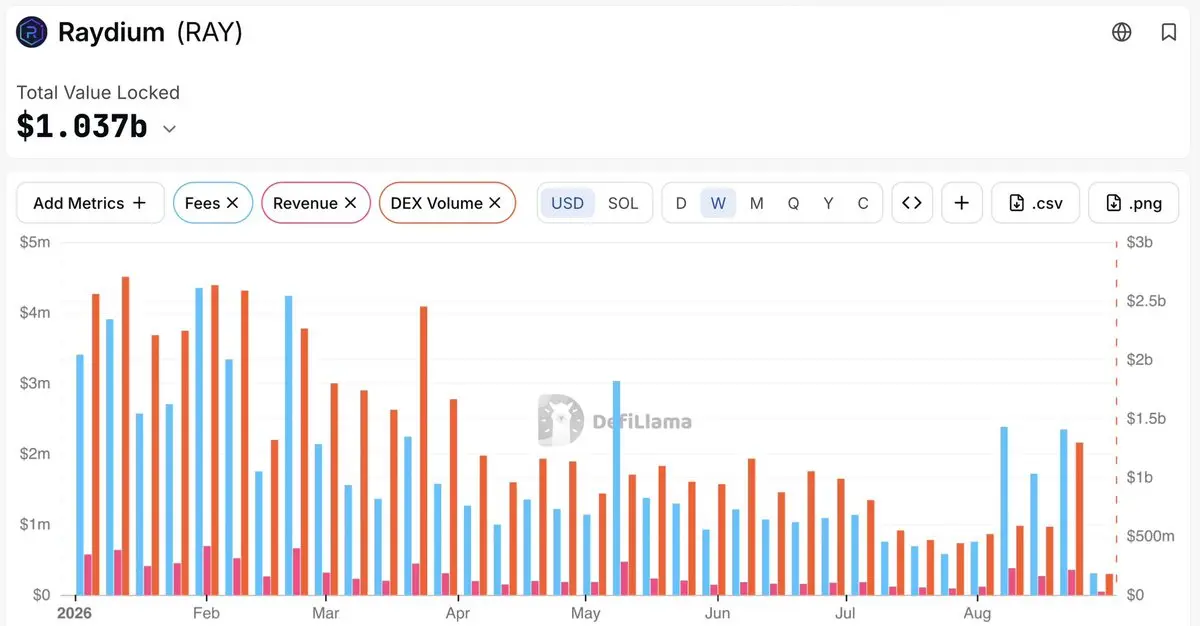Download the chart as .csv
This screenshot has height=626, width=1200.
pyautogui.click(x=1035, y=203)
